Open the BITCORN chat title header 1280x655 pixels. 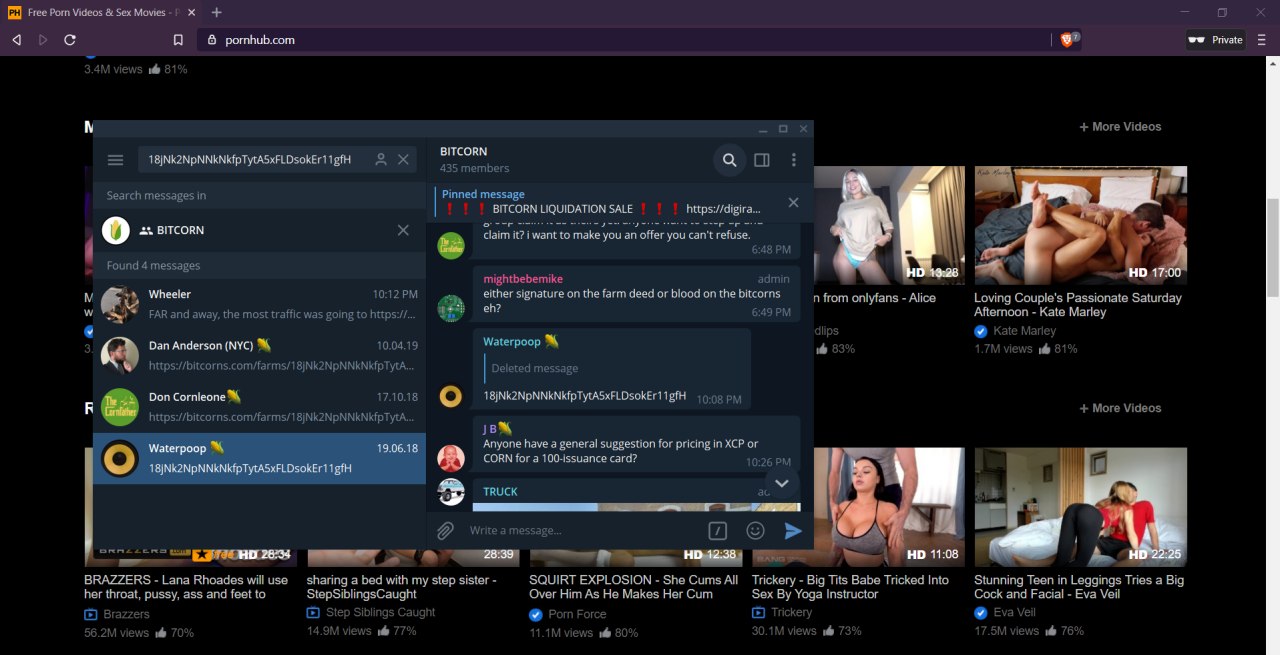pyautogui.click(x=464, y=152)
